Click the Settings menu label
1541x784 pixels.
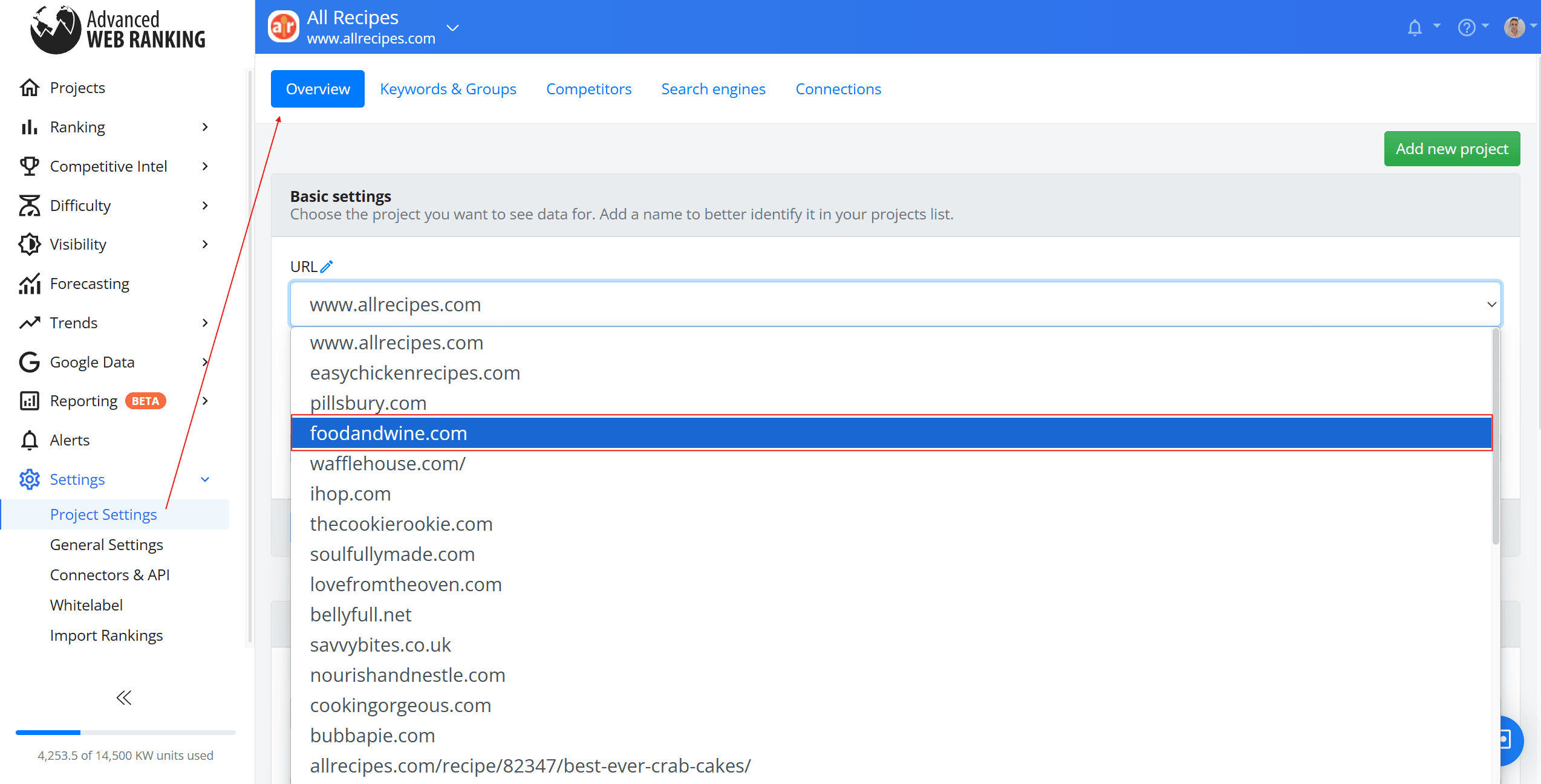(x=77, y=479)
